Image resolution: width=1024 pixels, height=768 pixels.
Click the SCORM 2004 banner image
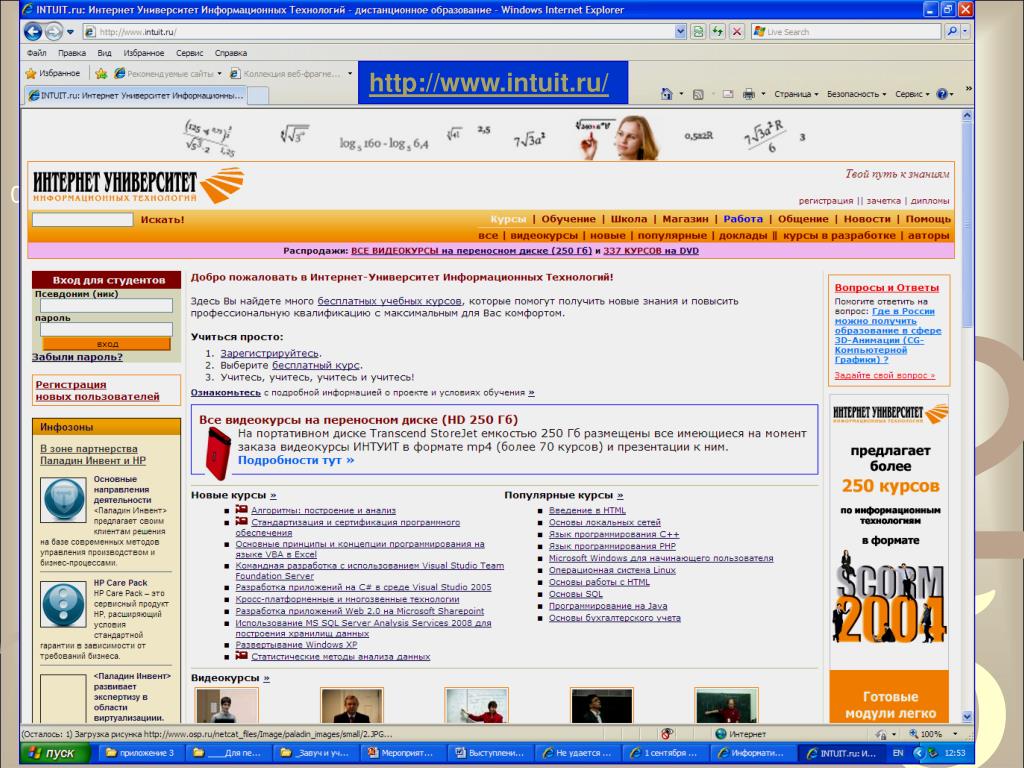889,598
